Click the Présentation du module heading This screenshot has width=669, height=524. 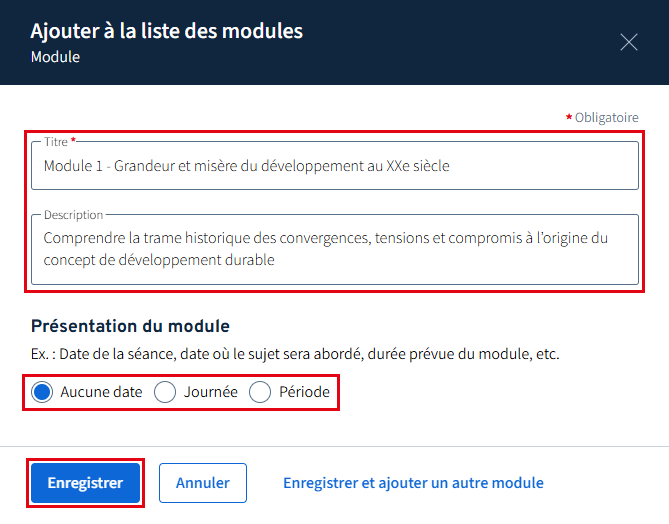point(130,326)
